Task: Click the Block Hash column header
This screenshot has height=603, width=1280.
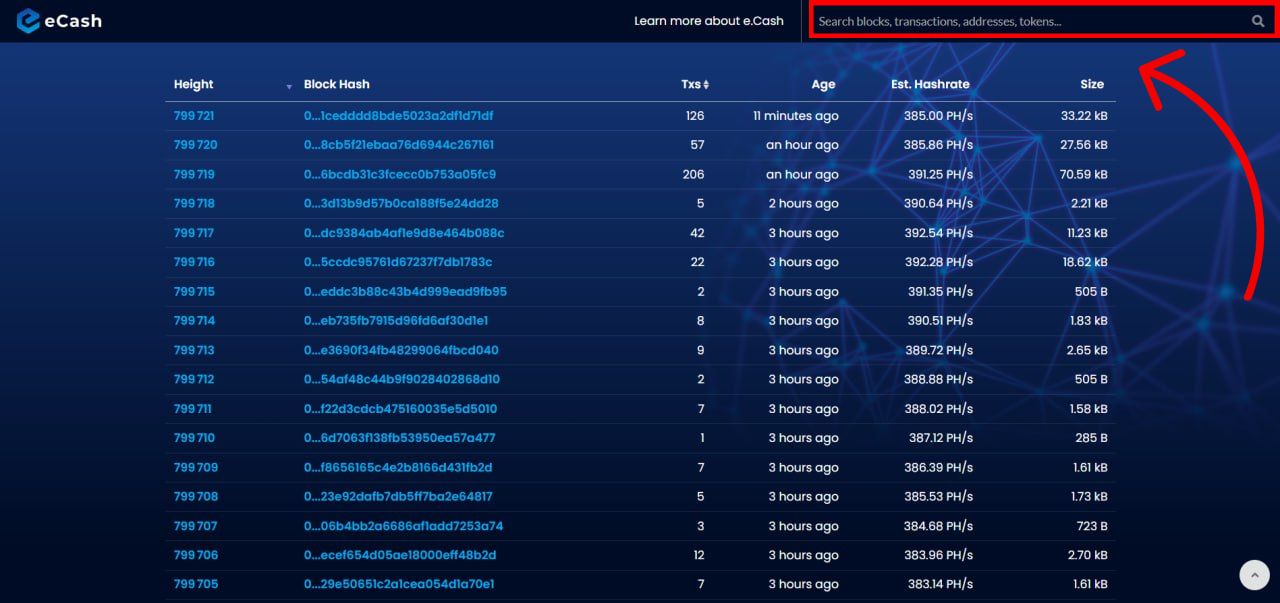Action: (x=336, y=85)
